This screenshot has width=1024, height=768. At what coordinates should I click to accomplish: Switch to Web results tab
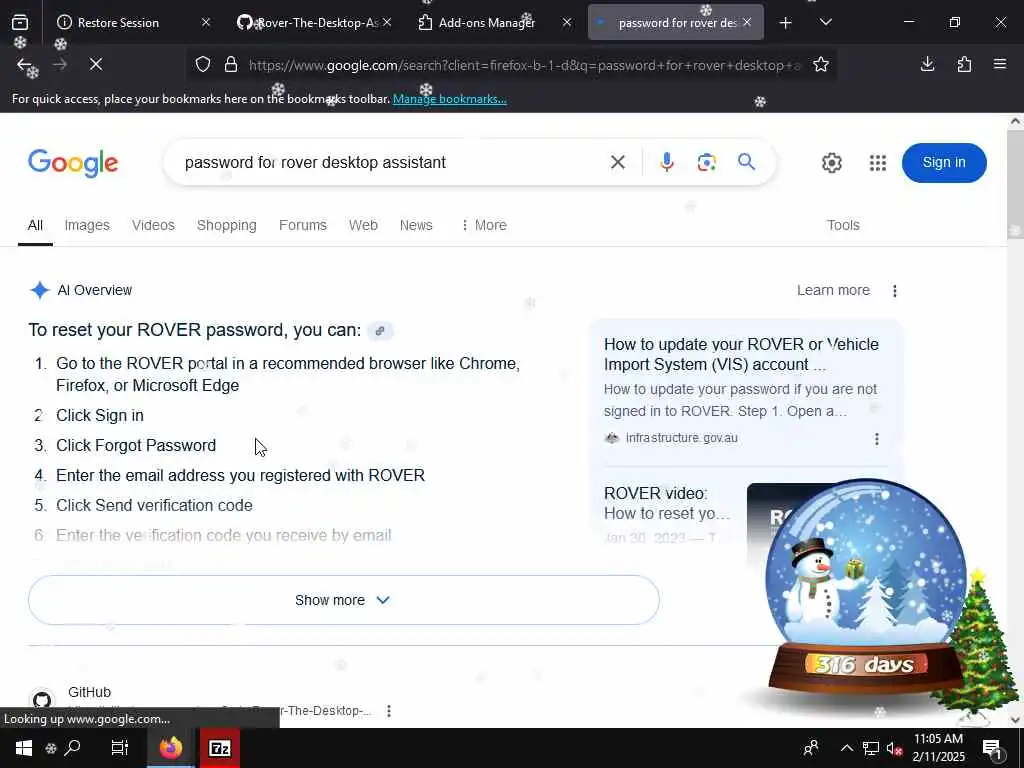pyautogui.click(x=363, y=225)
